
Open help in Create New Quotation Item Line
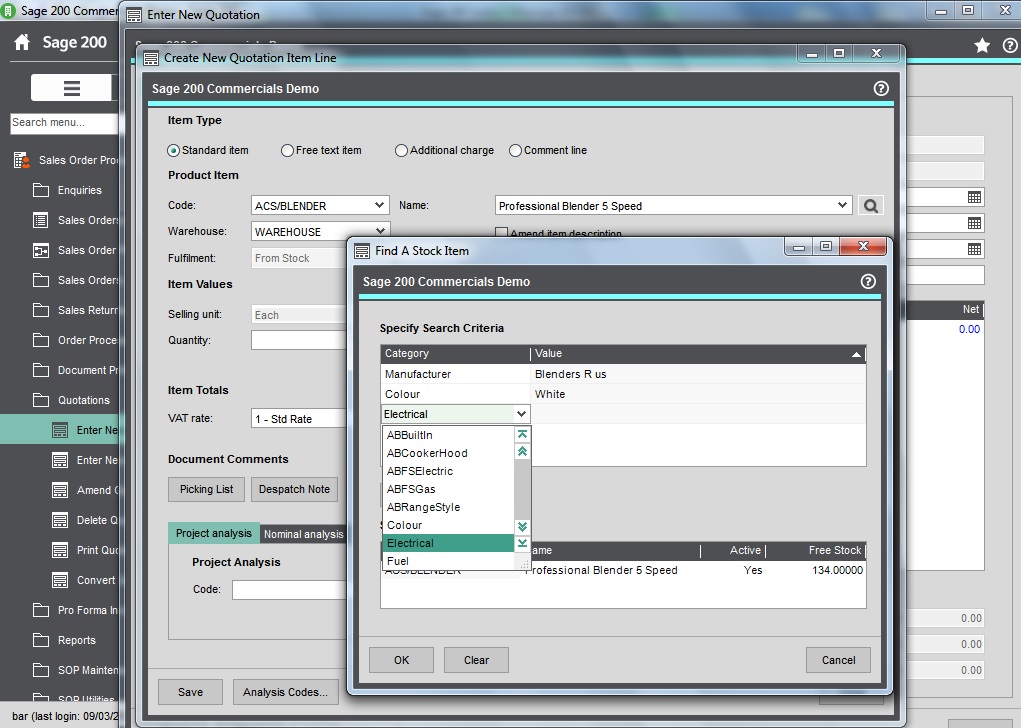click(x=880, y=89)
